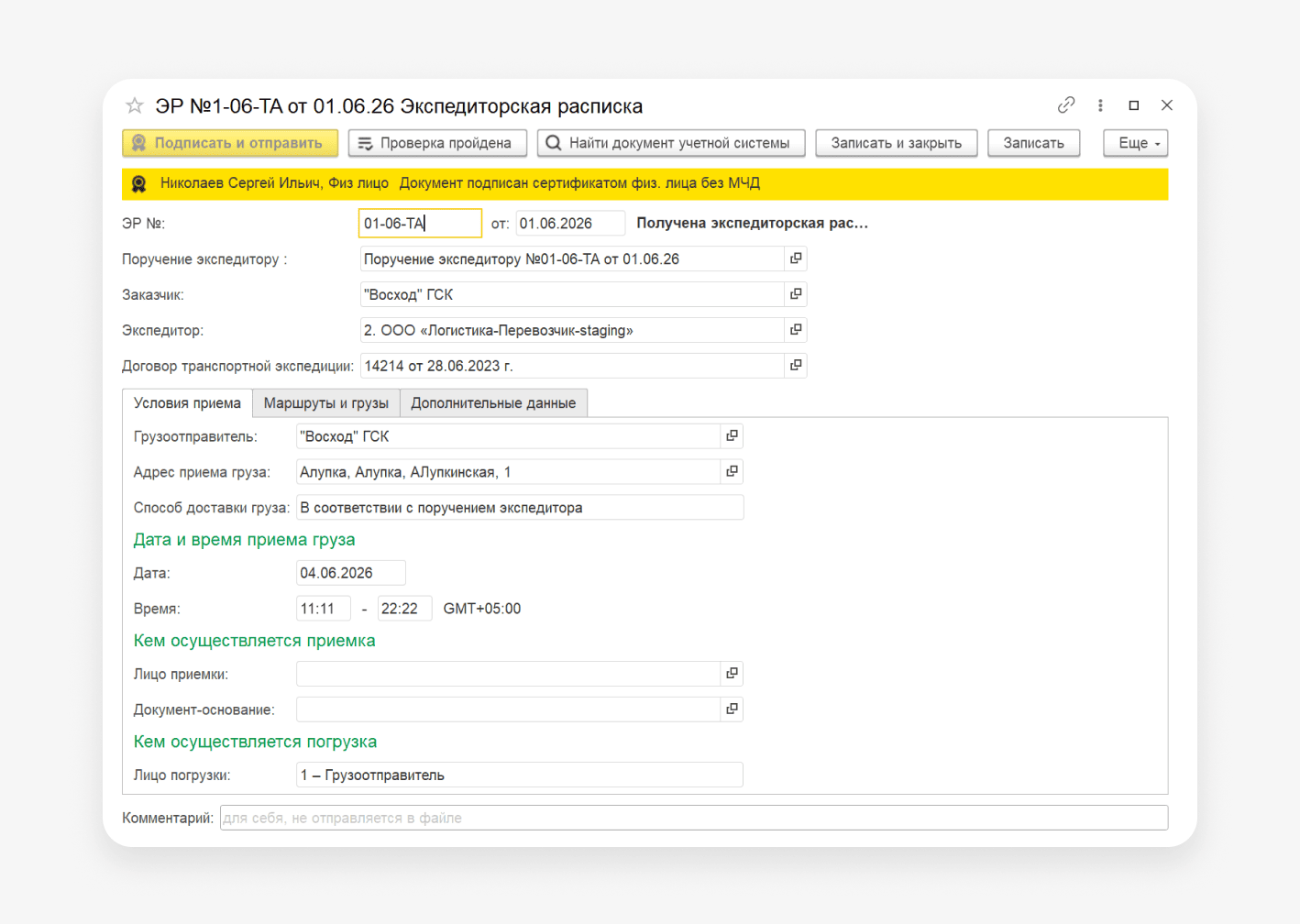
Task: Click the Экспедитор field
Action: tap(572, 331)
